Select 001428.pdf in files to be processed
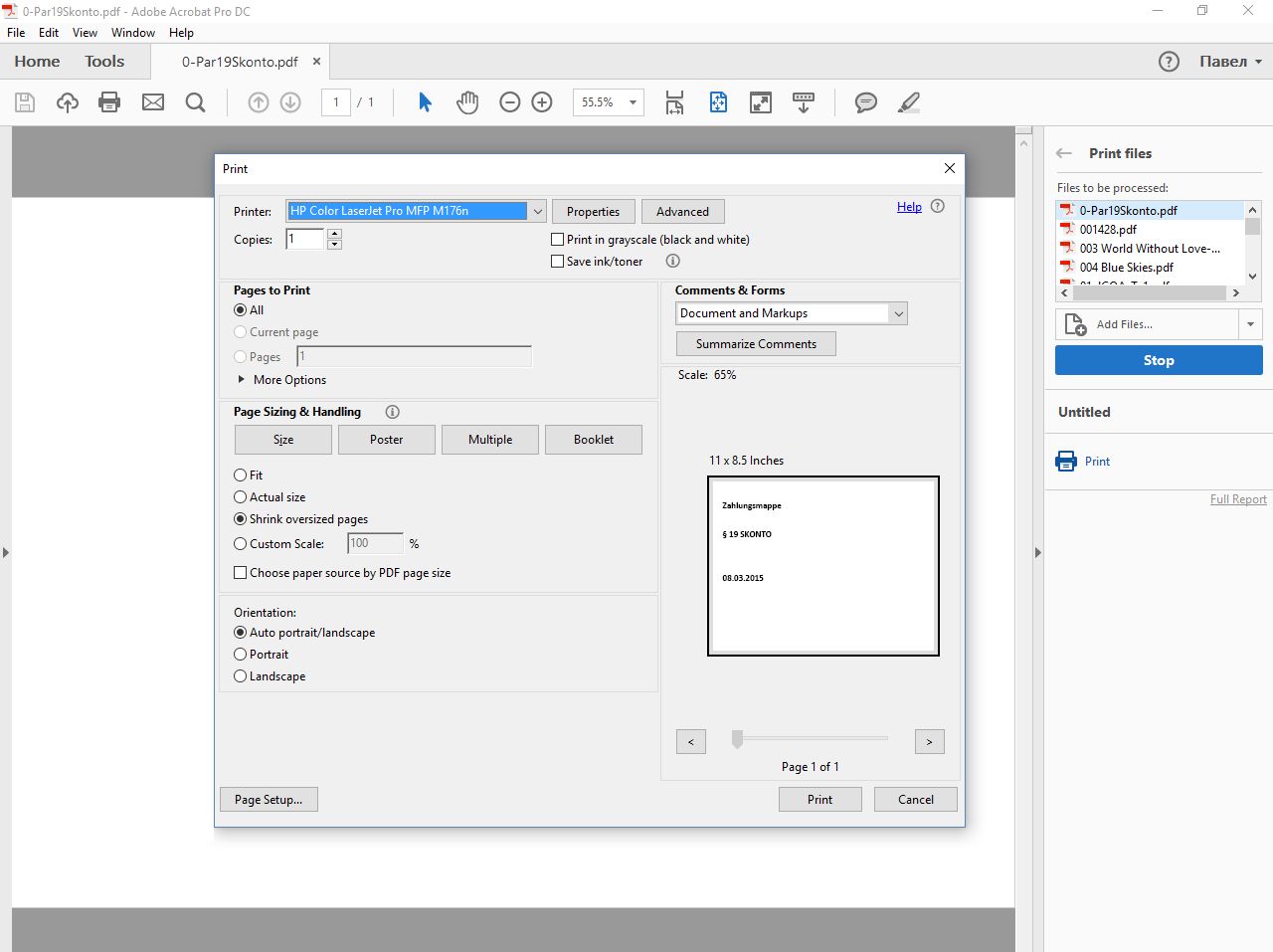The width and height of the screenshot is (1273, 952). [1108, 229]
